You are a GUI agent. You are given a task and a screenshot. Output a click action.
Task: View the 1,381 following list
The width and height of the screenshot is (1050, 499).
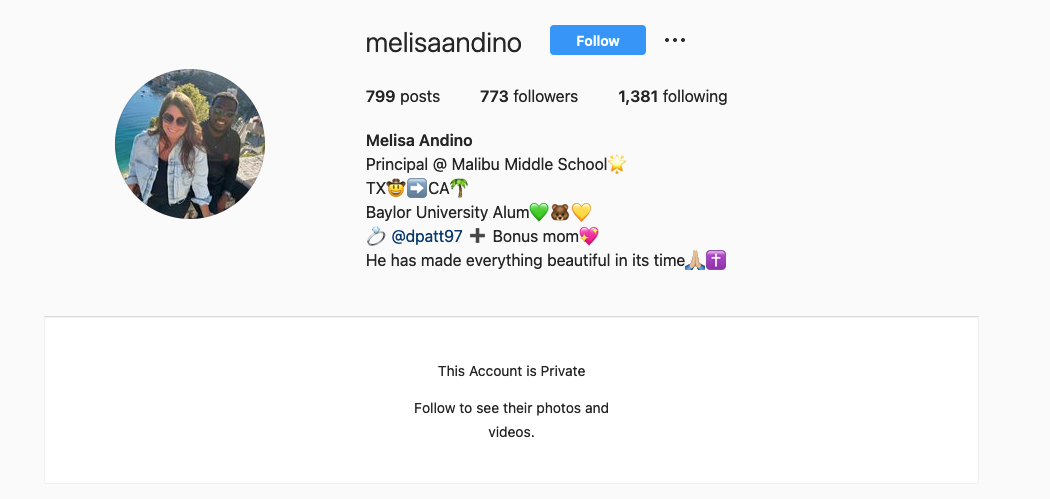coord(672,96)
